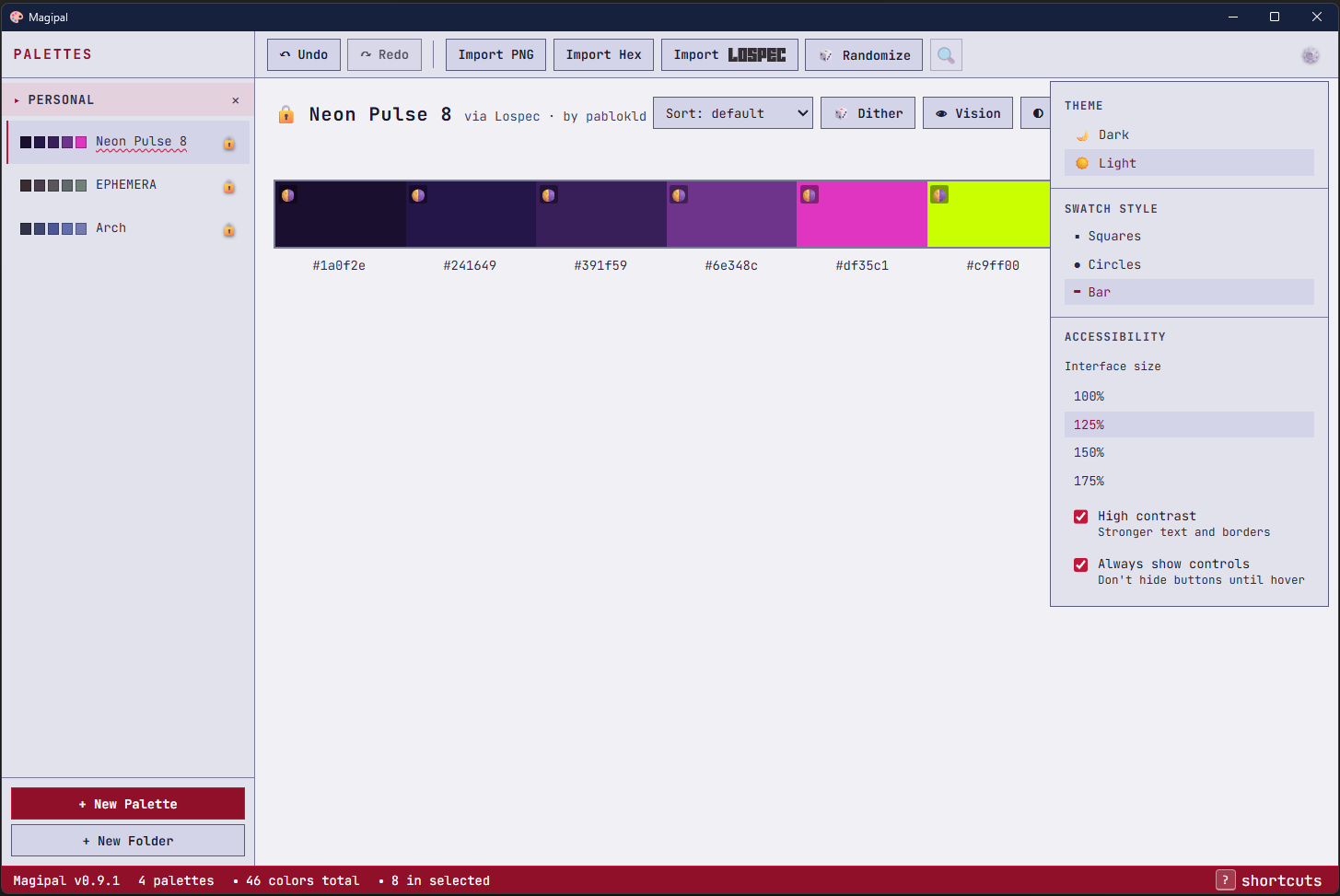Set swatch style to Squares

coord(1189,236)
